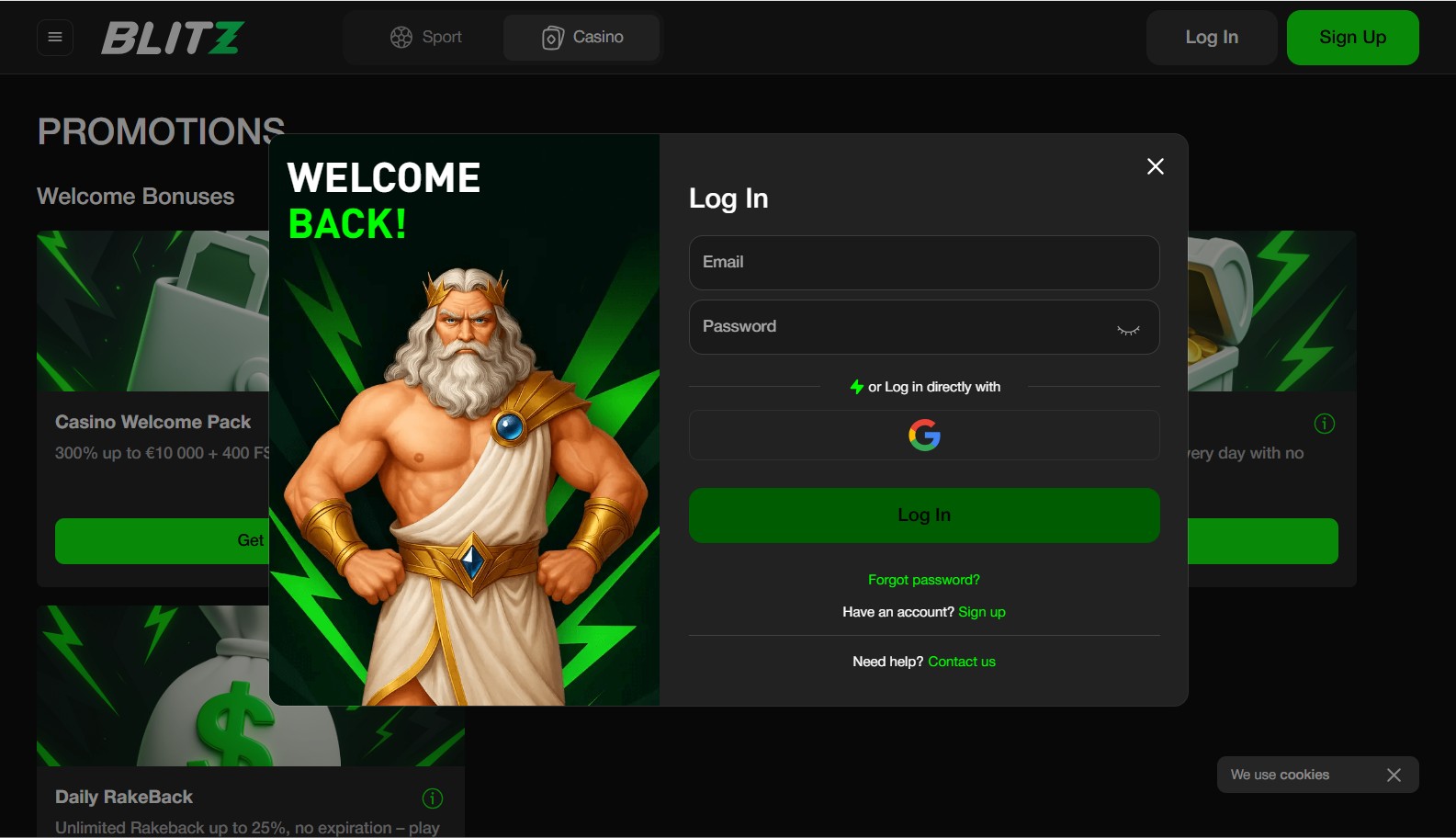Viewport: 1456px width, 838px height.
Task: Click the green button on right promotion card
Action: pyautogui.click(x=1263, y=541)
